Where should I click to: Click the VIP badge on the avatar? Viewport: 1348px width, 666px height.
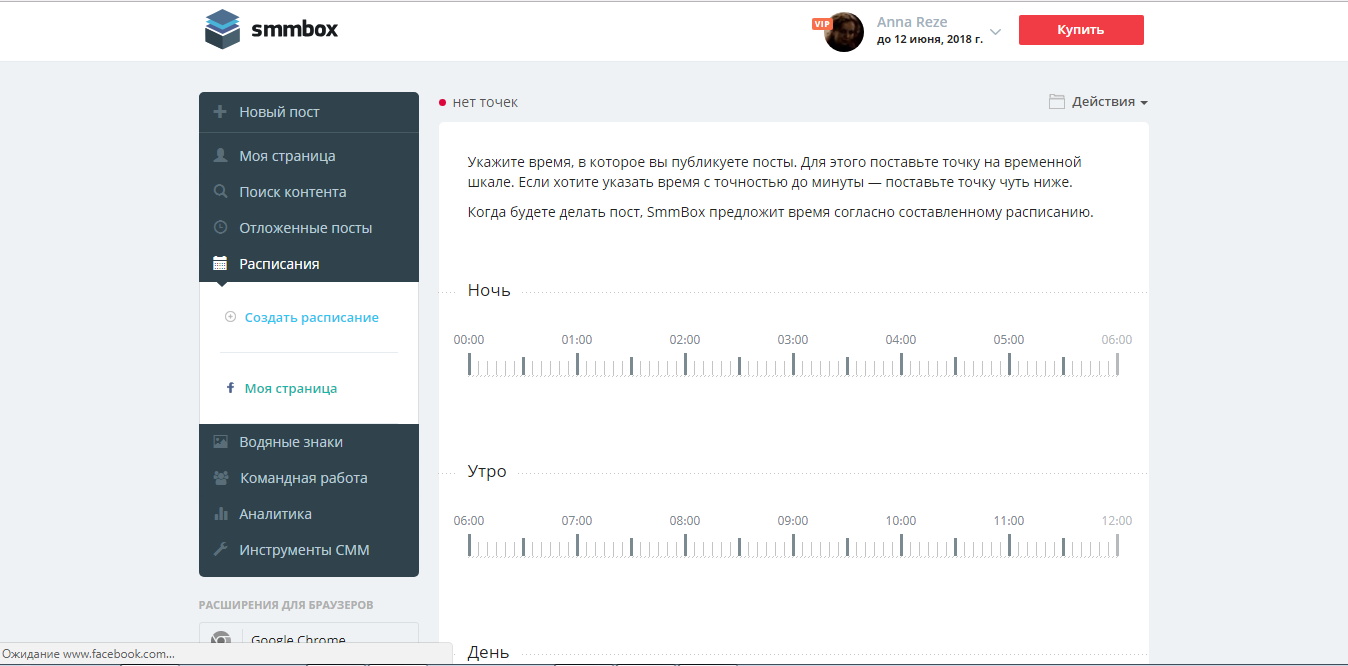[822, 23]
